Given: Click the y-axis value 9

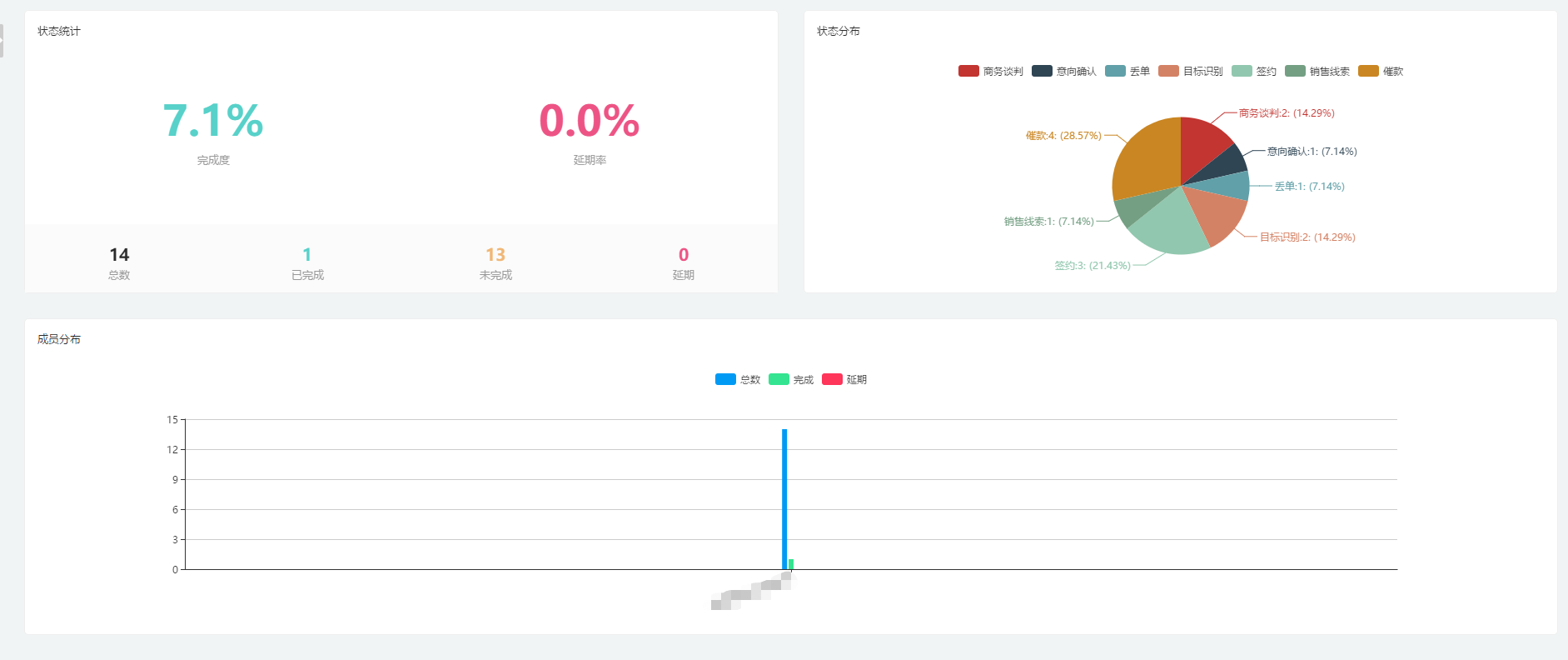Looking at the screenshot, I should pos(175,479).
